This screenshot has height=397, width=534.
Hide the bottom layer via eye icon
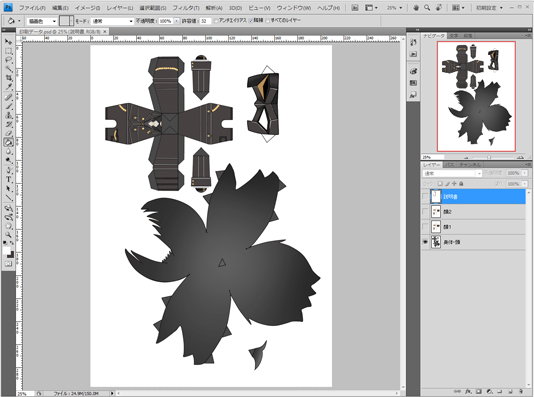(x=425, y=242)
